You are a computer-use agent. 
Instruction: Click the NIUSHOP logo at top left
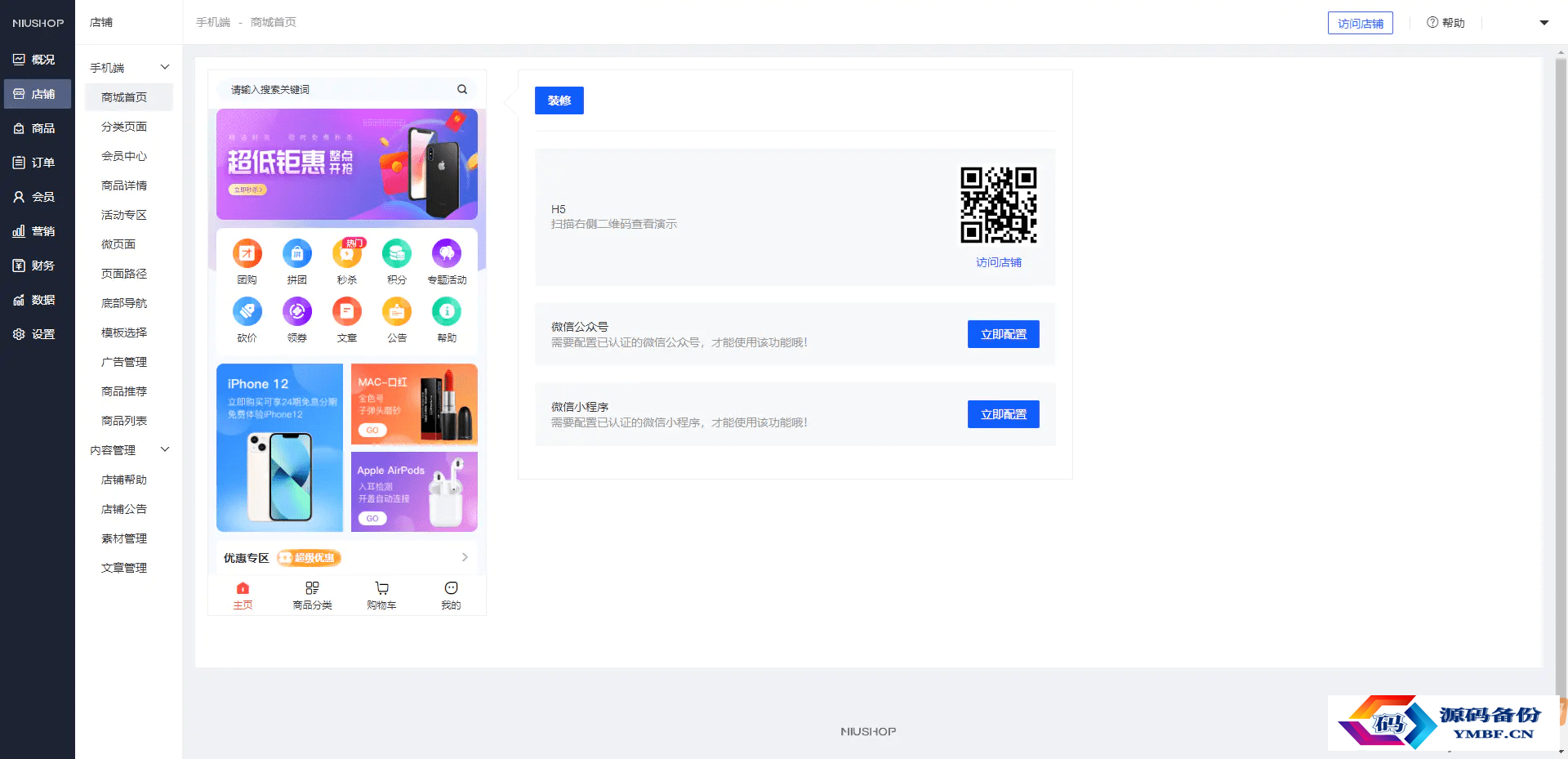tap(38, 23)
